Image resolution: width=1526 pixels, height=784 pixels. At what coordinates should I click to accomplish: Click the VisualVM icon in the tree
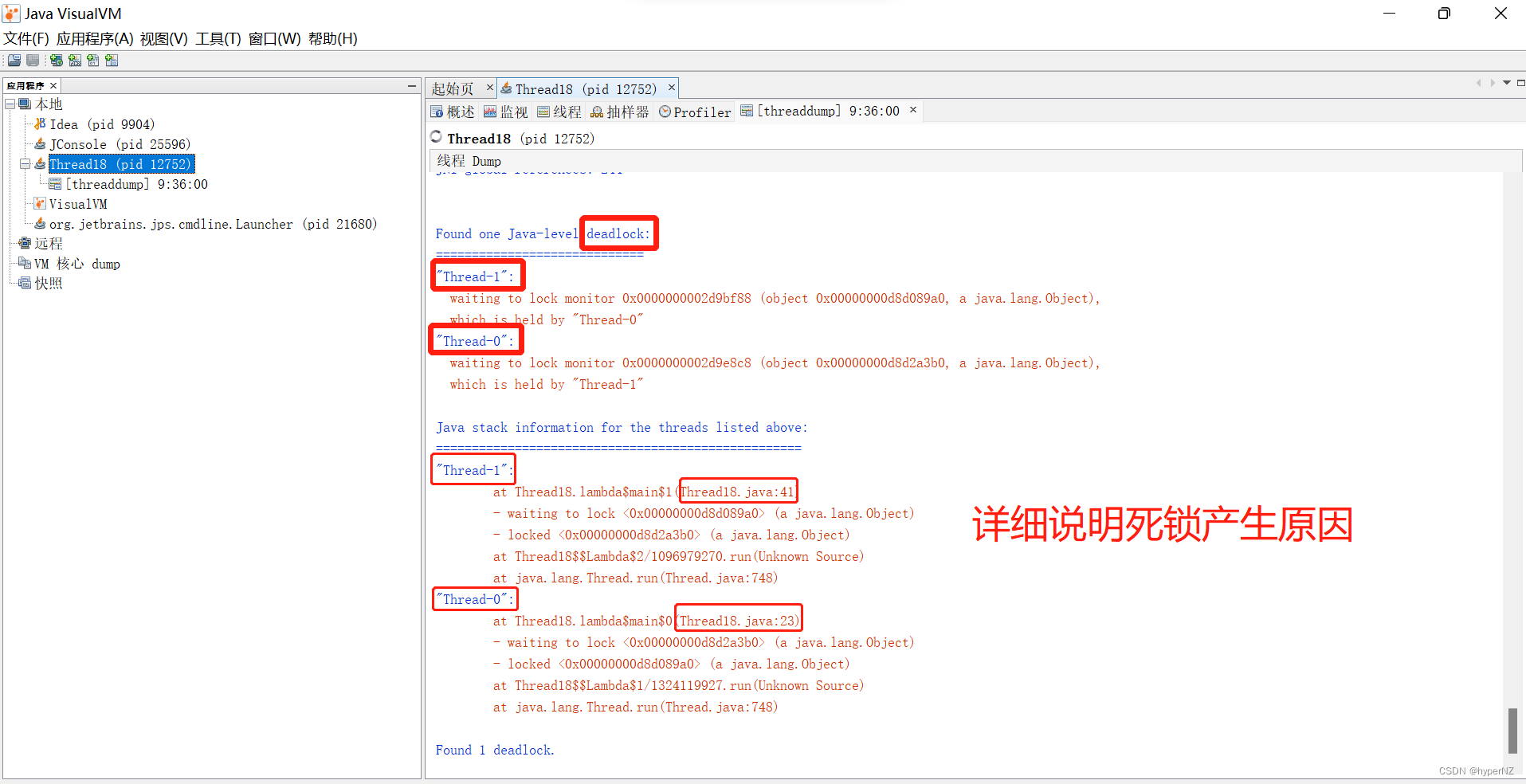pos(40,204)
